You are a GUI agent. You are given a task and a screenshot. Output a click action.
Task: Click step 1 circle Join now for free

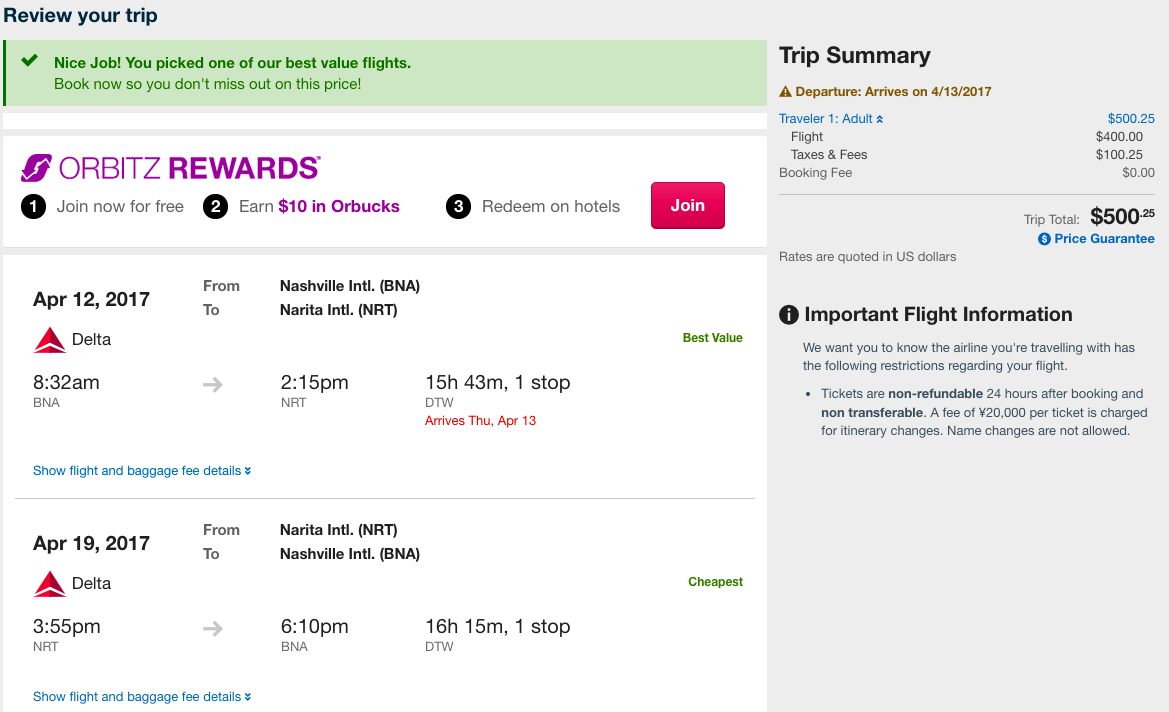click(x=34, y=207)
